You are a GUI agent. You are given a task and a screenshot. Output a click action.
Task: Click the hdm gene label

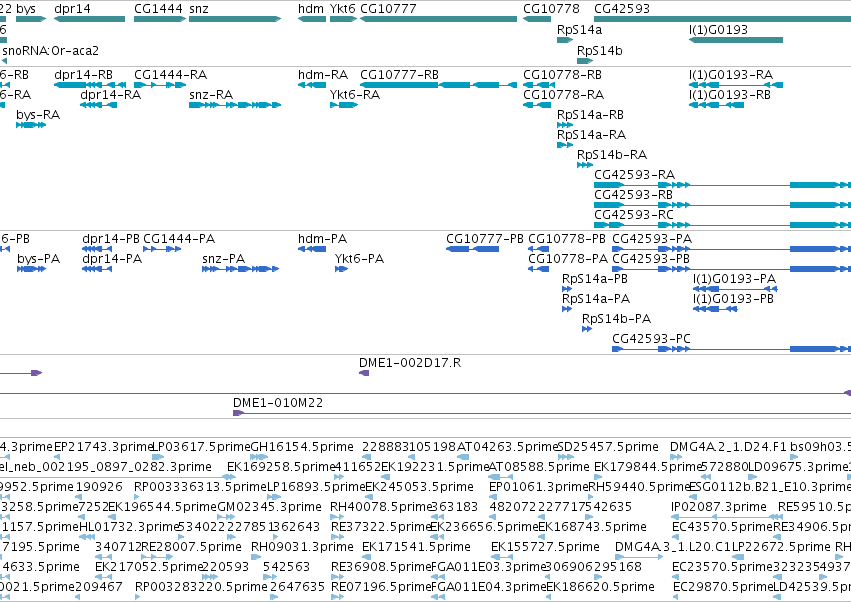311,9
